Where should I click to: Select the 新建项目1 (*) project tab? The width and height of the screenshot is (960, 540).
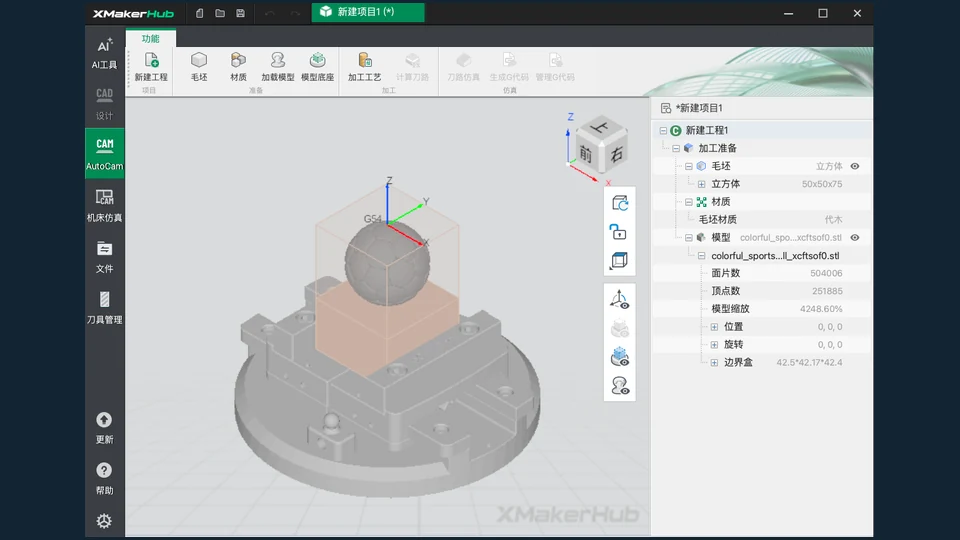pyautogui.click(x=367, y=12)
